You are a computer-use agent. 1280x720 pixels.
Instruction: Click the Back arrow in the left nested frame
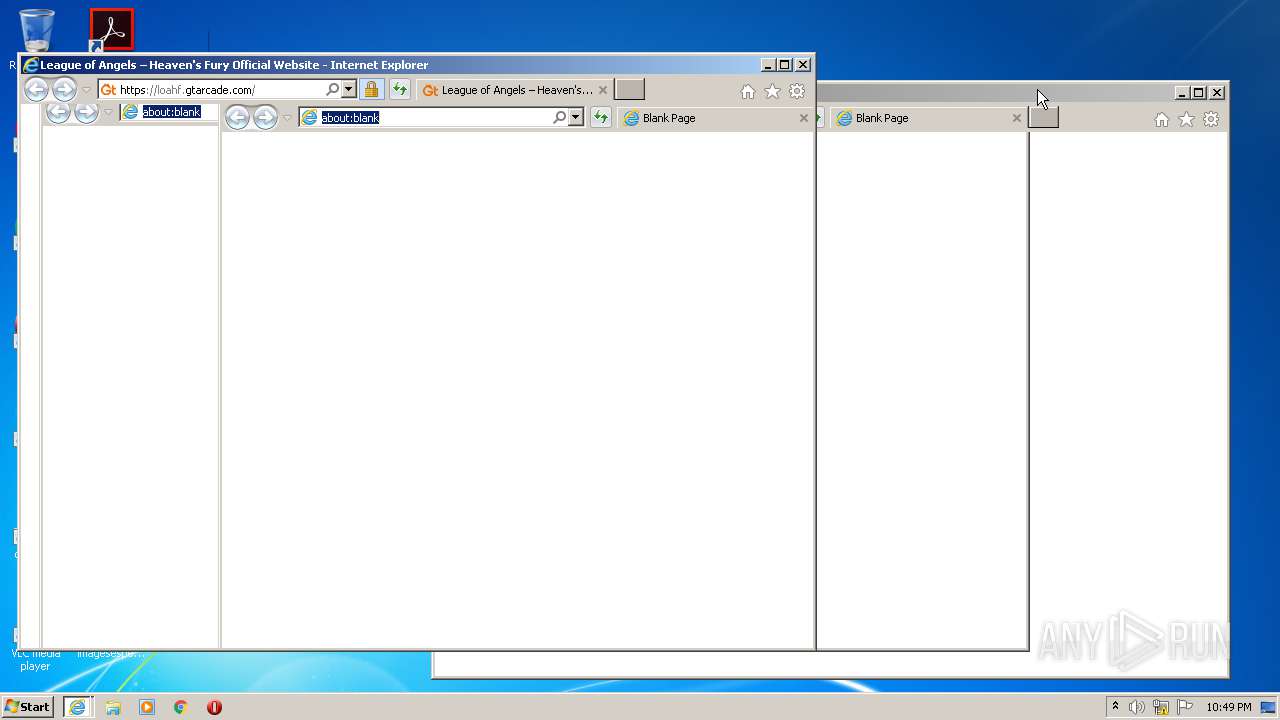[58, 112]
